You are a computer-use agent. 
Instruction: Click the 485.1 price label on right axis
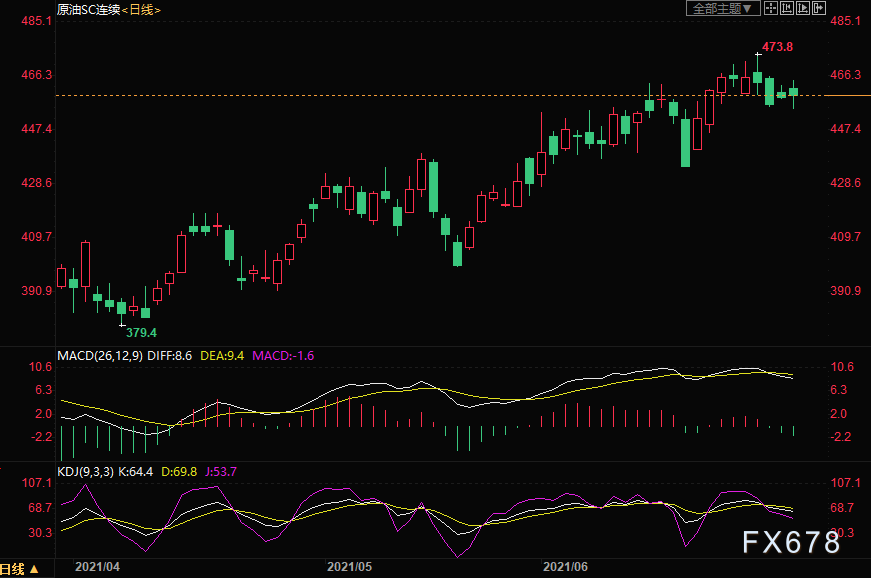(x=845, y=21)
